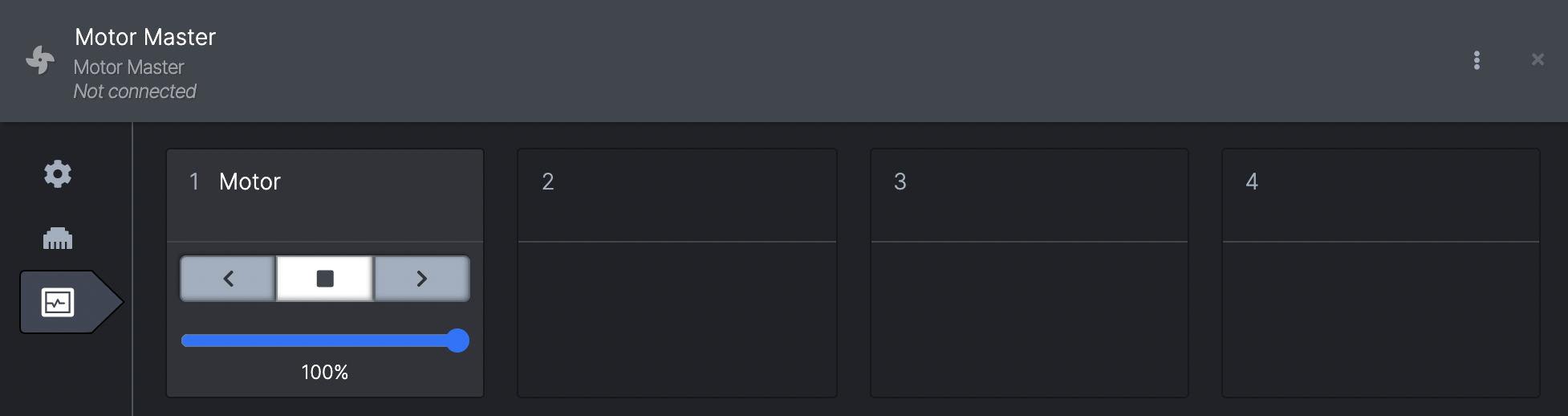Click the 100% speed value label
This screenshot has height=416, width=1568.
pyautogui.click(x=325, y=372)
